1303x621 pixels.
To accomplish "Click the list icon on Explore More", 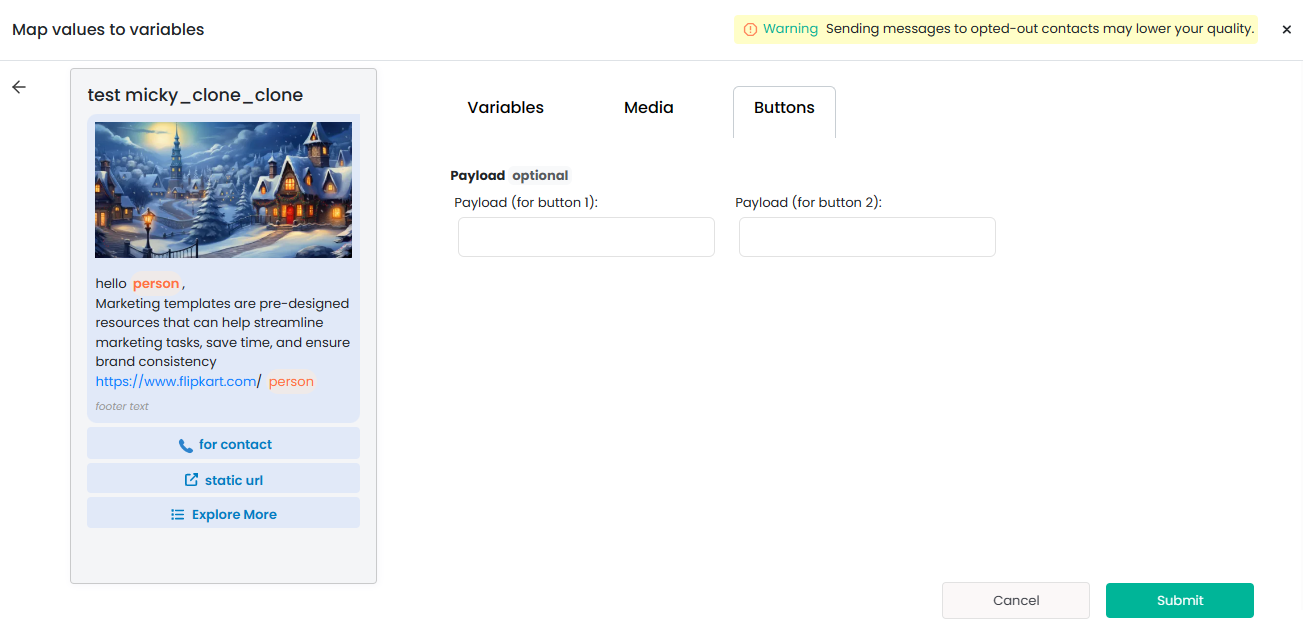I will [x=177, y=515].
